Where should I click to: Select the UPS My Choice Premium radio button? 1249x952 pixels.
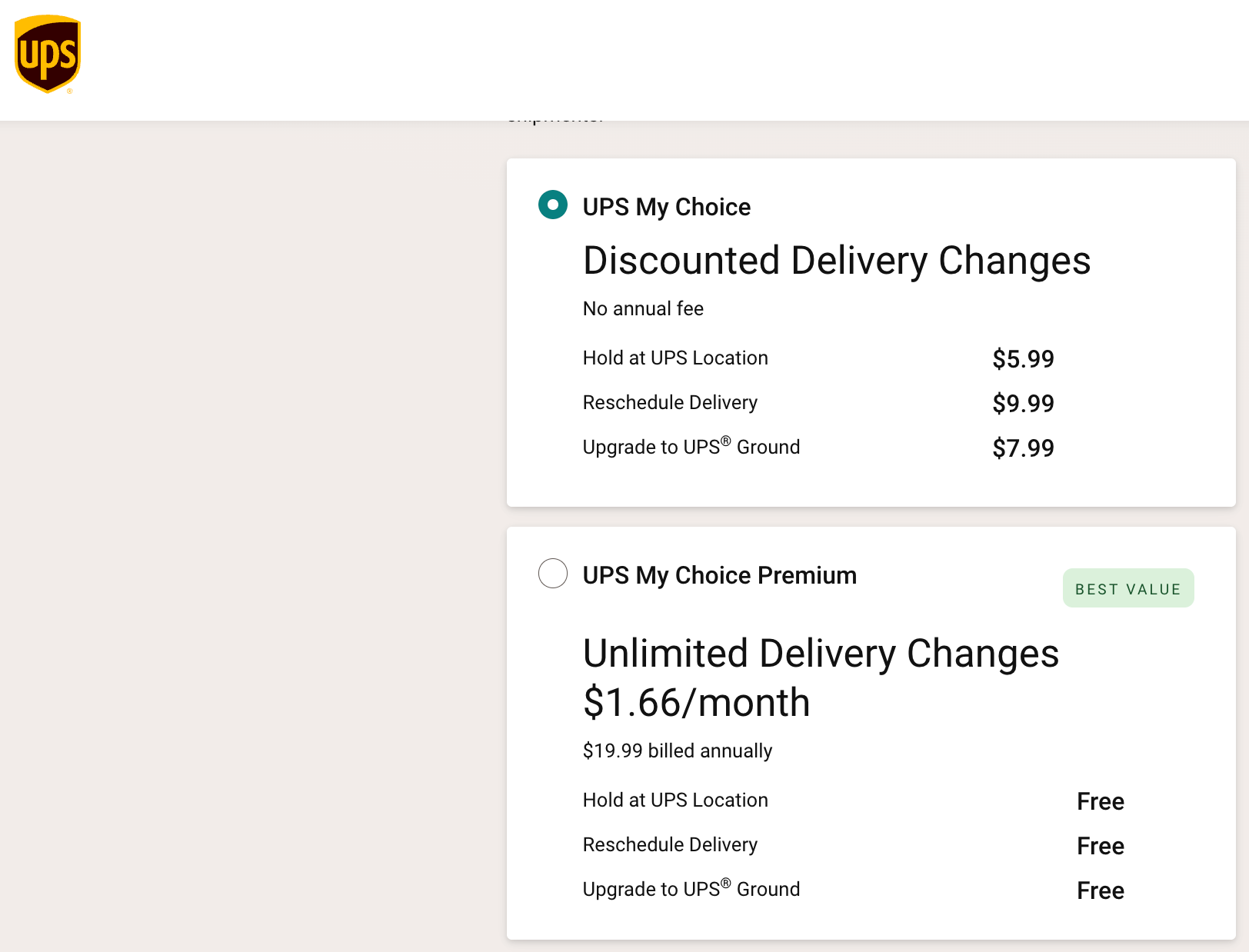tap(553, 573)
